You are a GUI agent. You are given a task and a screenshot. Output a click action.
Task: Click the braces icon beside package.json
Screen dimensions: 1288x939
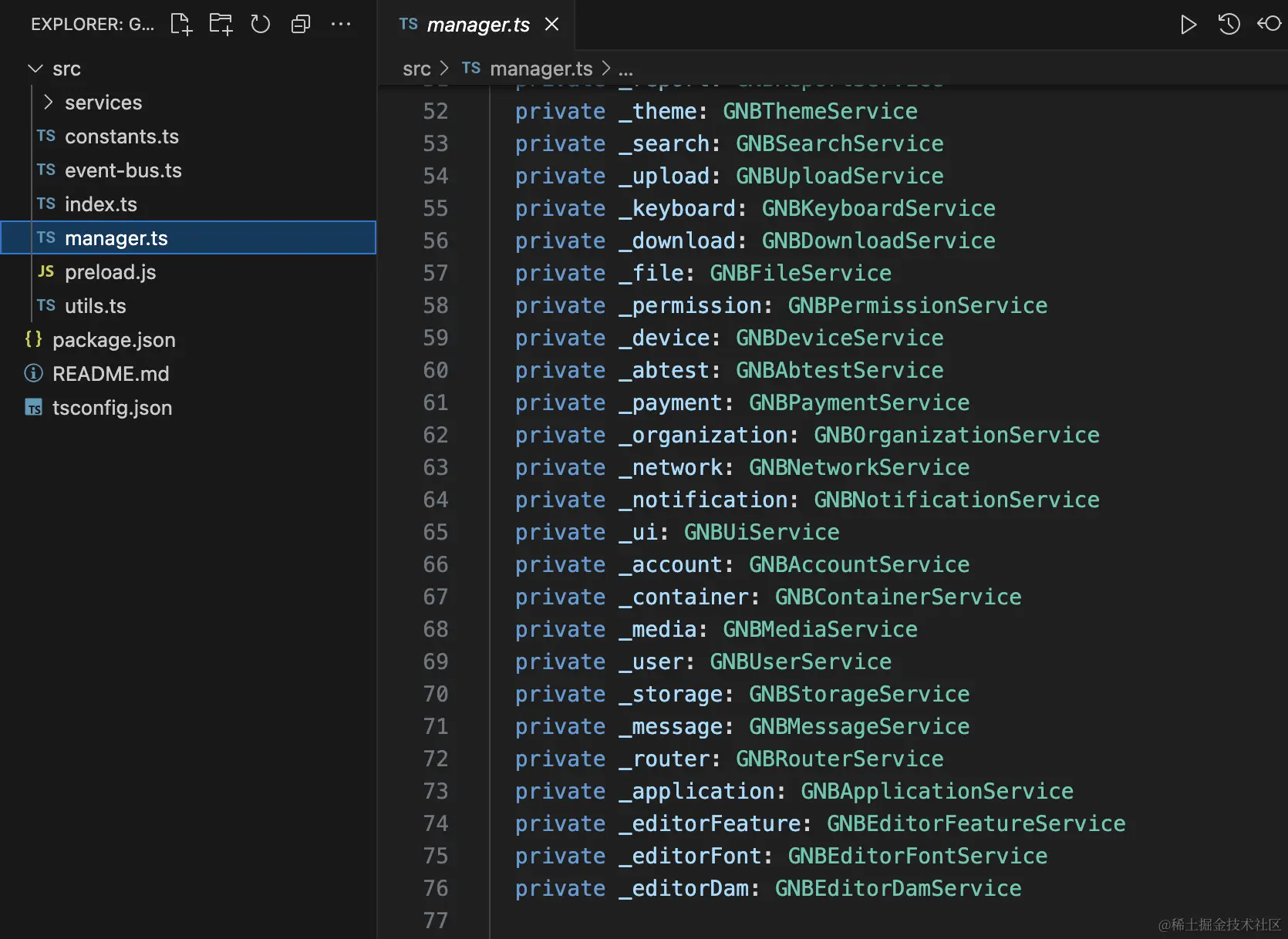click(33, 339)
